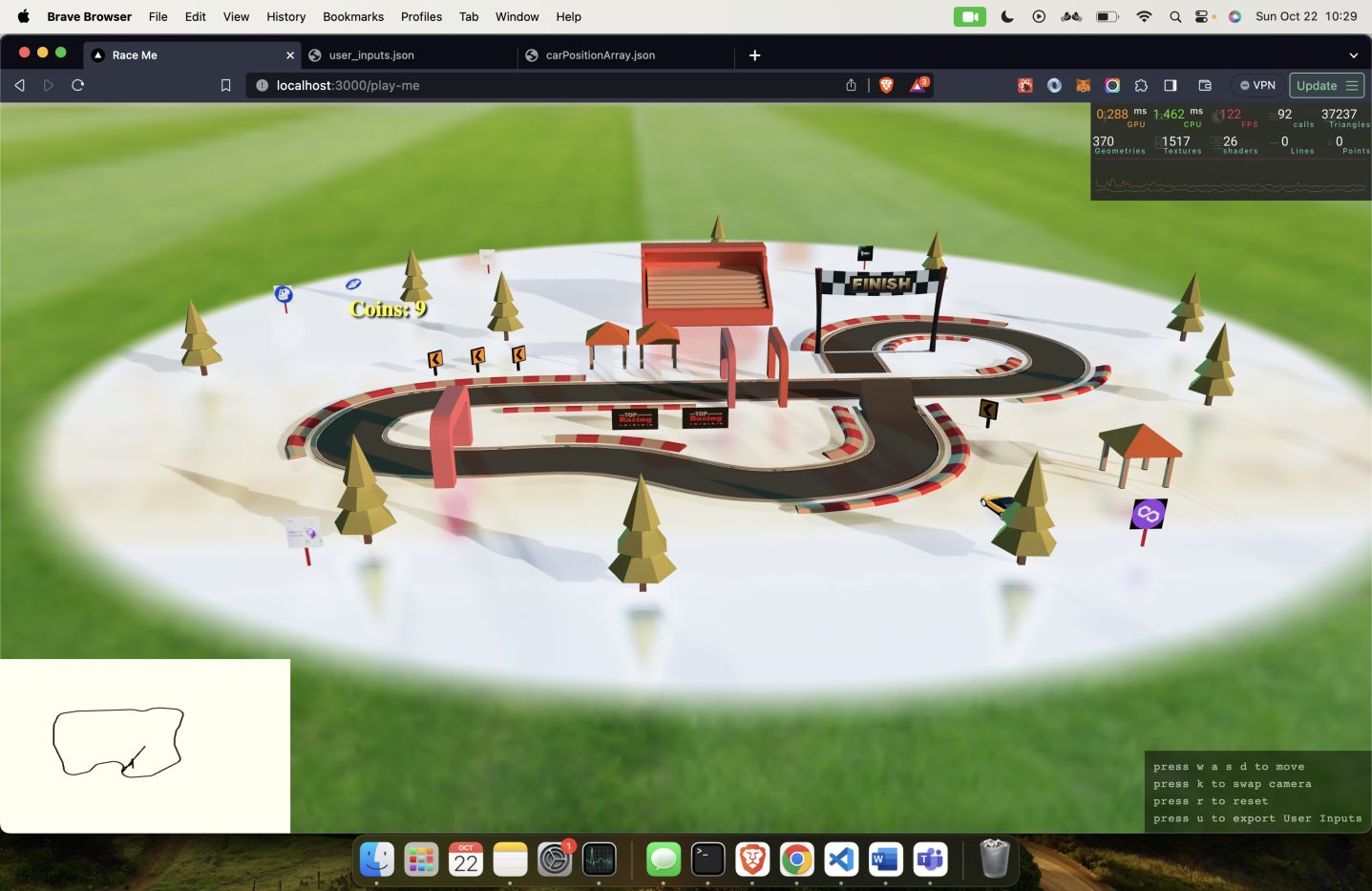This screenshot has height=891, width=1372.
Task: Toggle Brave VPN button
Action: (x=1257, y=85)
